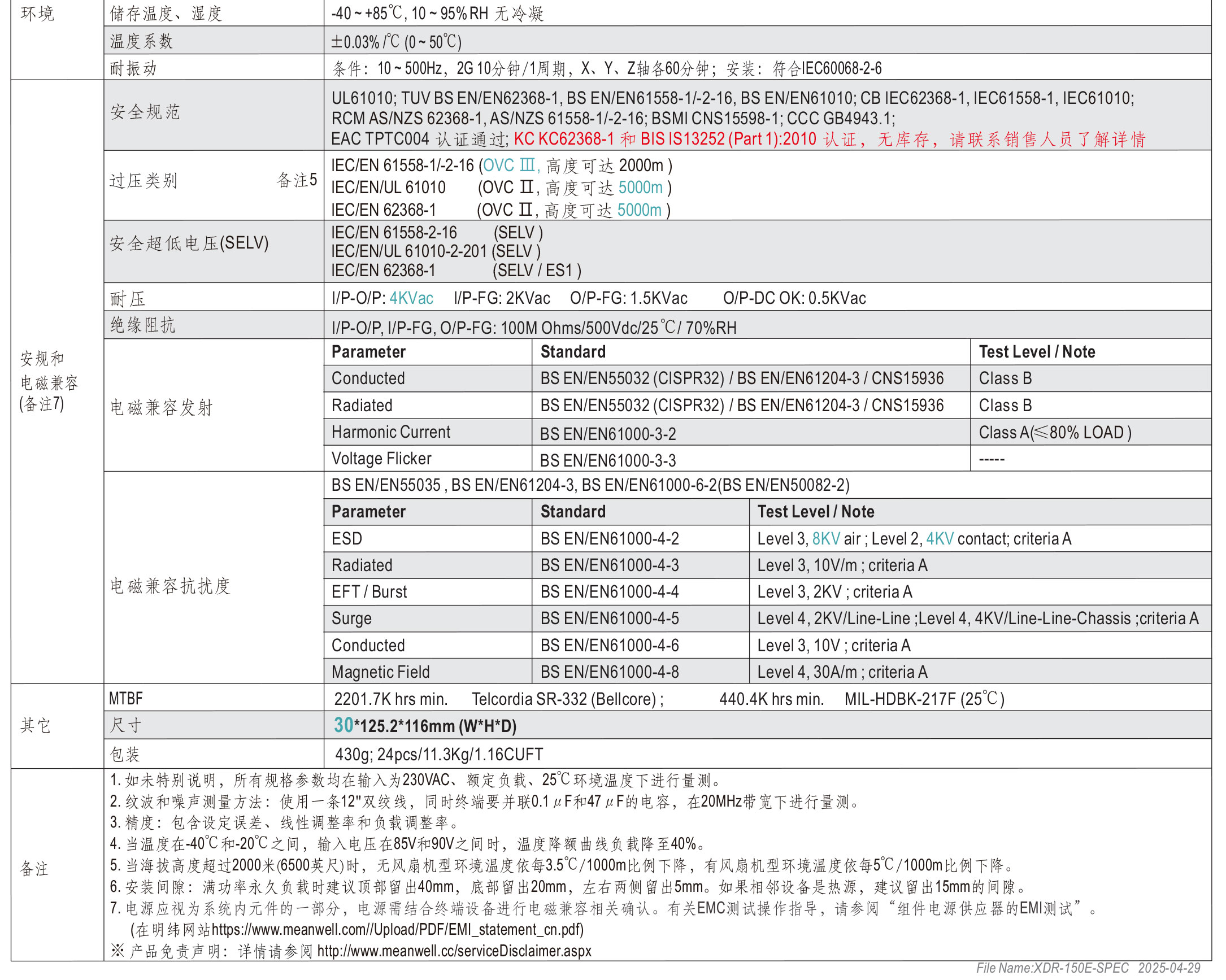Select '2201.7K hrs min.' MTBF value
Image resolution: width=1226 pixels, height=980 pixels.
(391, 699)
